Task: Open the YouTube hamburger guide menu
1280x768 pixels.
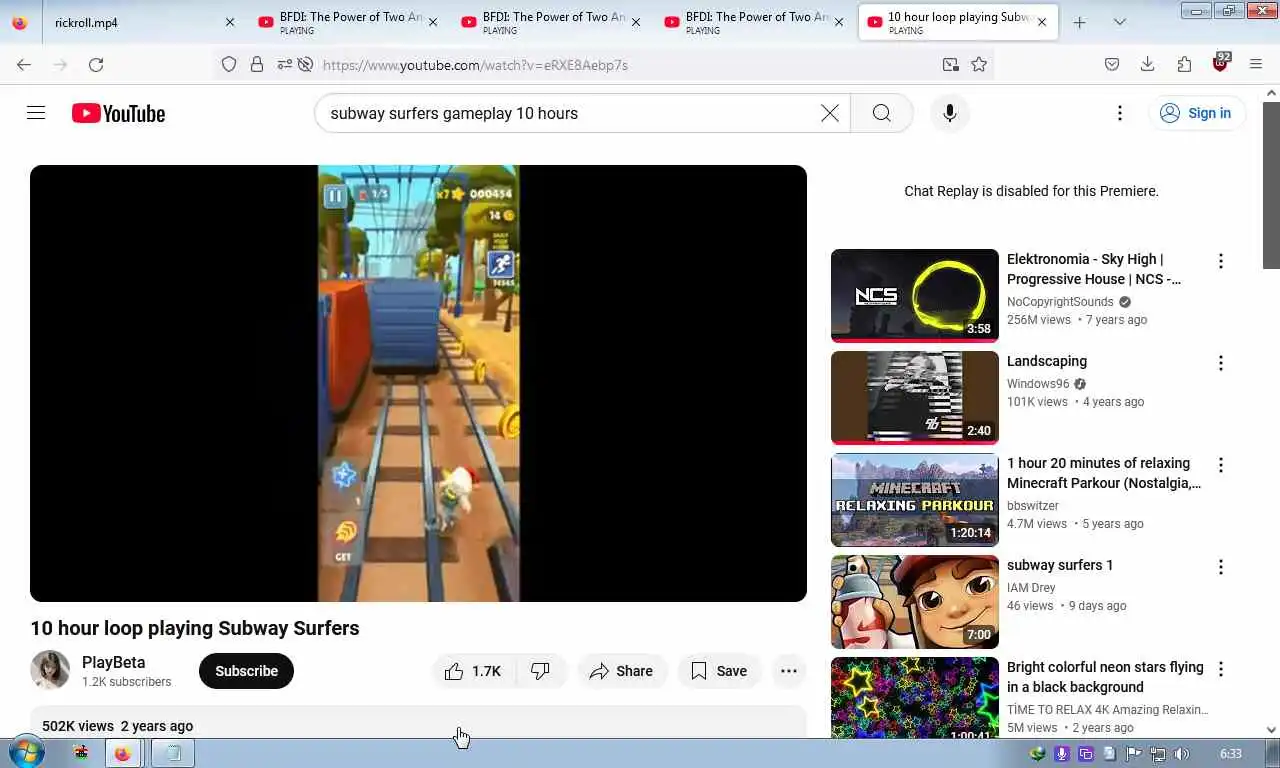Action: pos(36,113)
